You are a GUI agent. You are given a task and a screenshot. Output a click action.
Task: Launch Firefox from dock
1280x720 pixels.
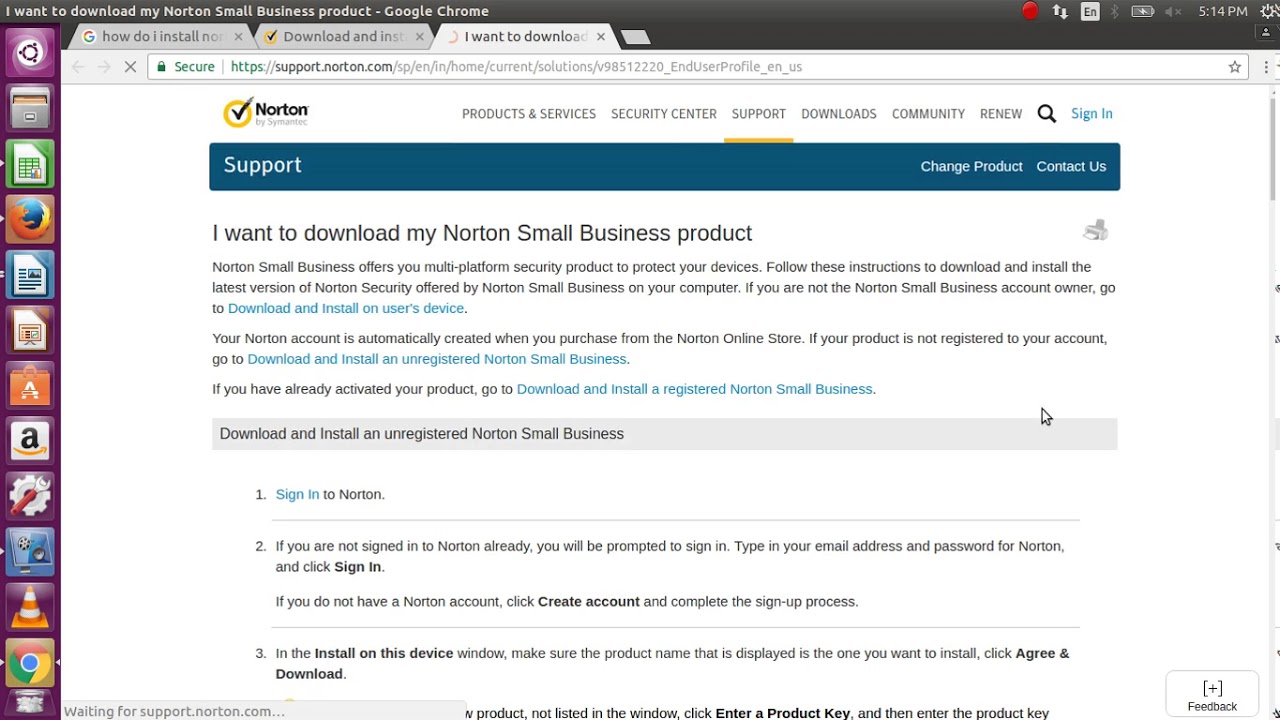tap(30, 219)
